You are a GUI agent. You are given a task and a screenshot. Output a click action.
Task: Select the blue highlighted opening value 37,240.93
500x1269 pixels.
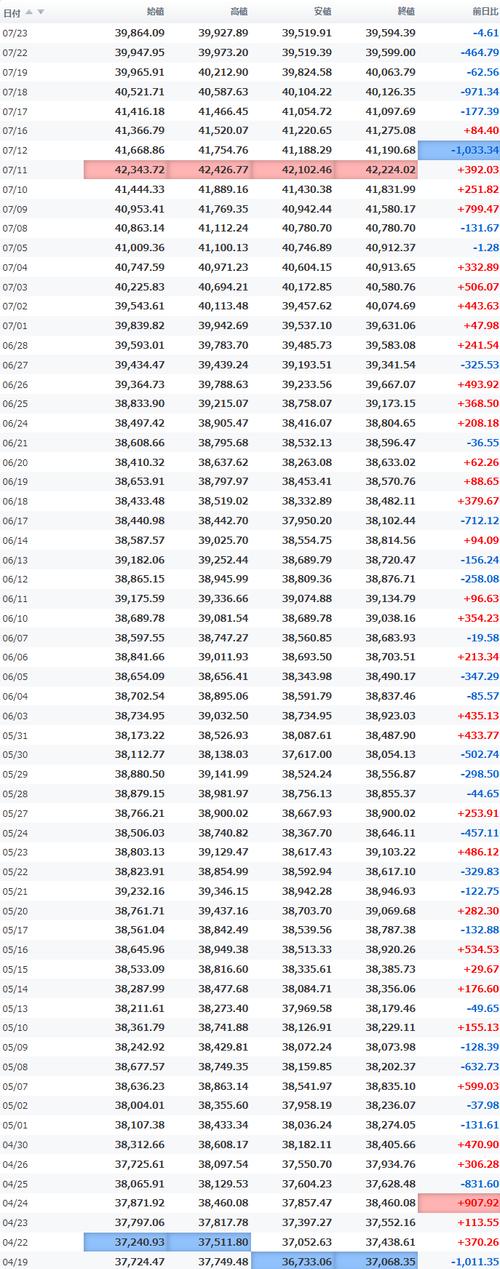tap(126, 1242)
